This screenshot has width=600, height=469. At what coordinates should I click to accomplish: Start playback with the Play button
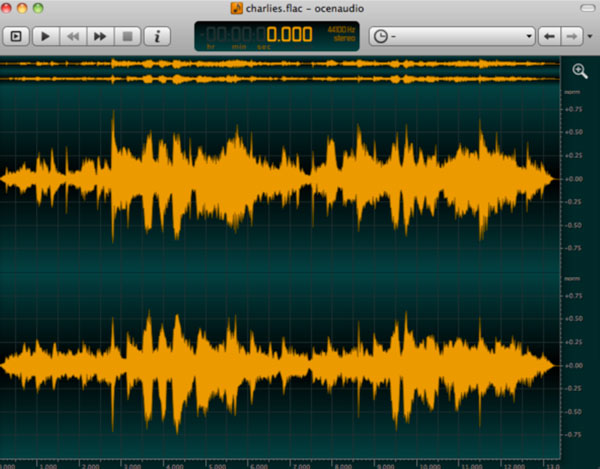46,36
